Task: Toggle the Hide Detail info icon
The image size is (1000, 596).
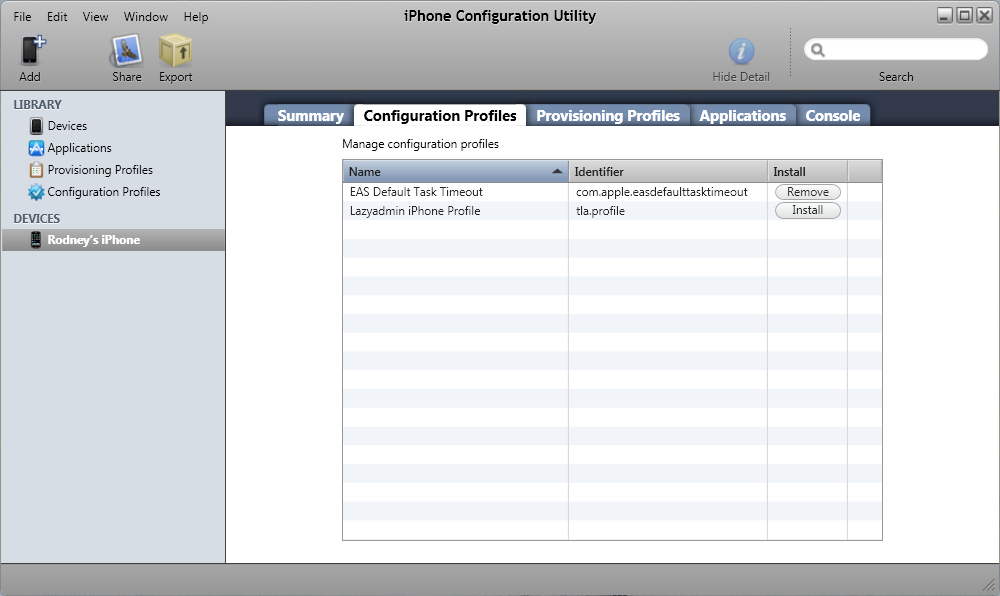Action: tap(740, 52)
